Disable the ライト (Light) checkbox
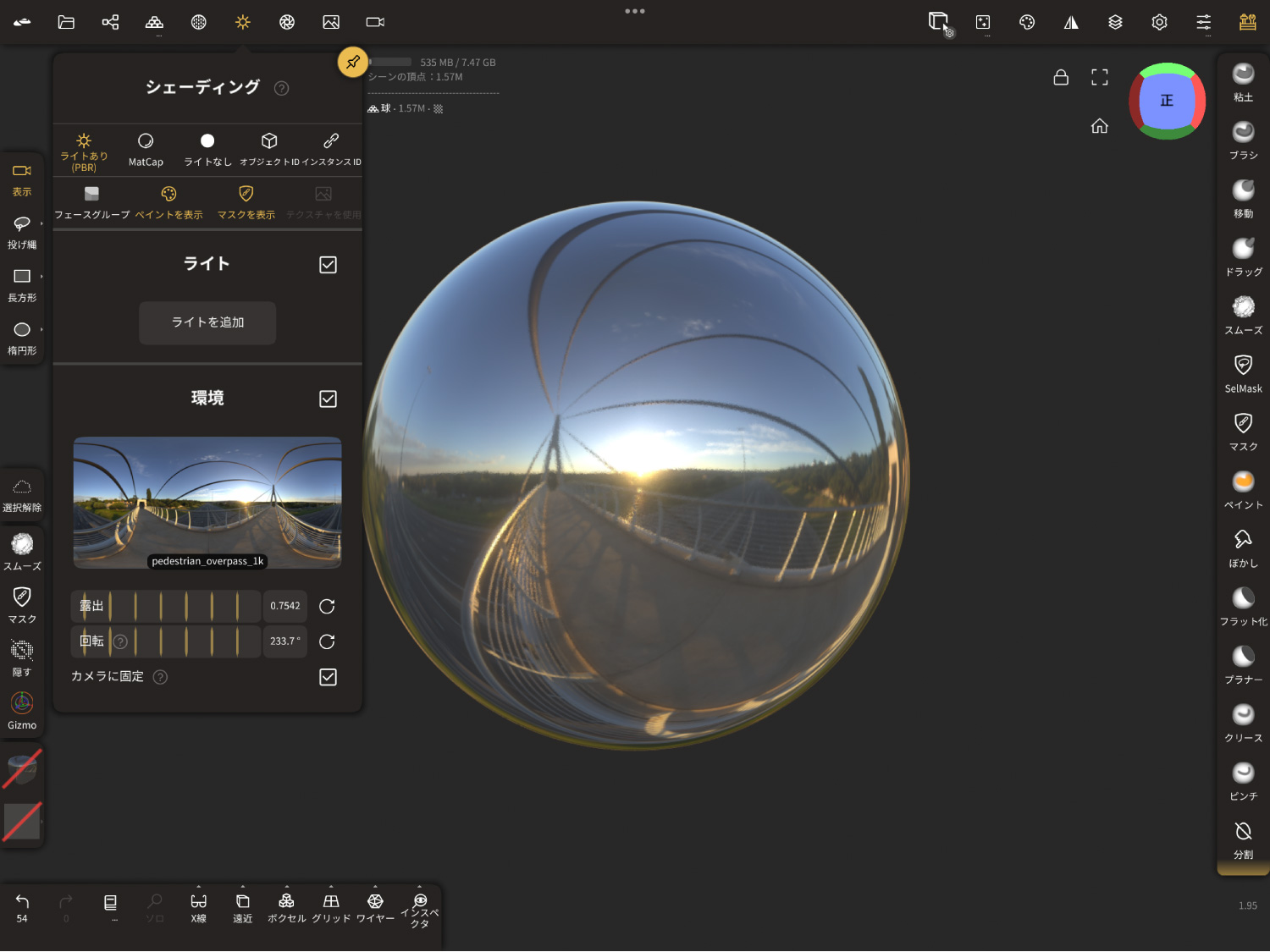The image size is (1270, 952). (x=328, y=265)
